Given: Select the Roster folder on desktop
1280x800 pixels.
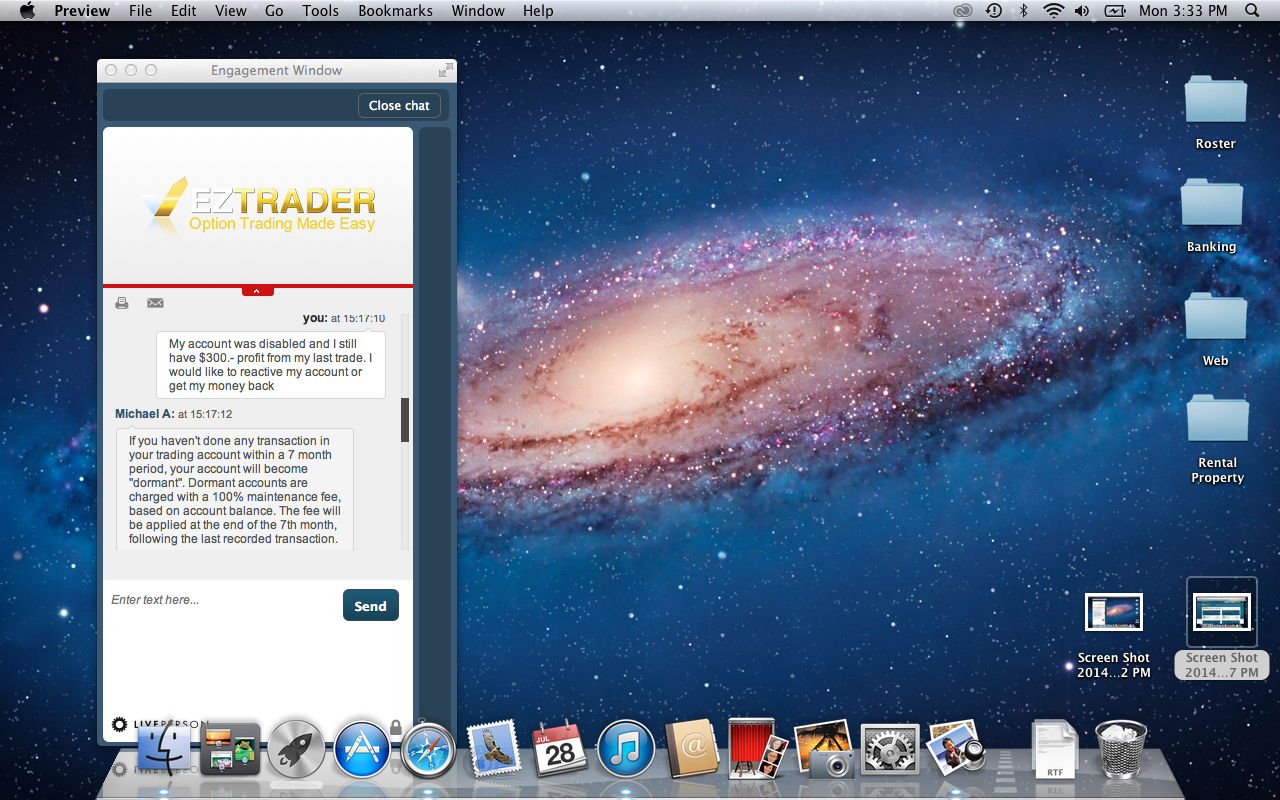Looking at the screenshot, I should point(1216,112).
